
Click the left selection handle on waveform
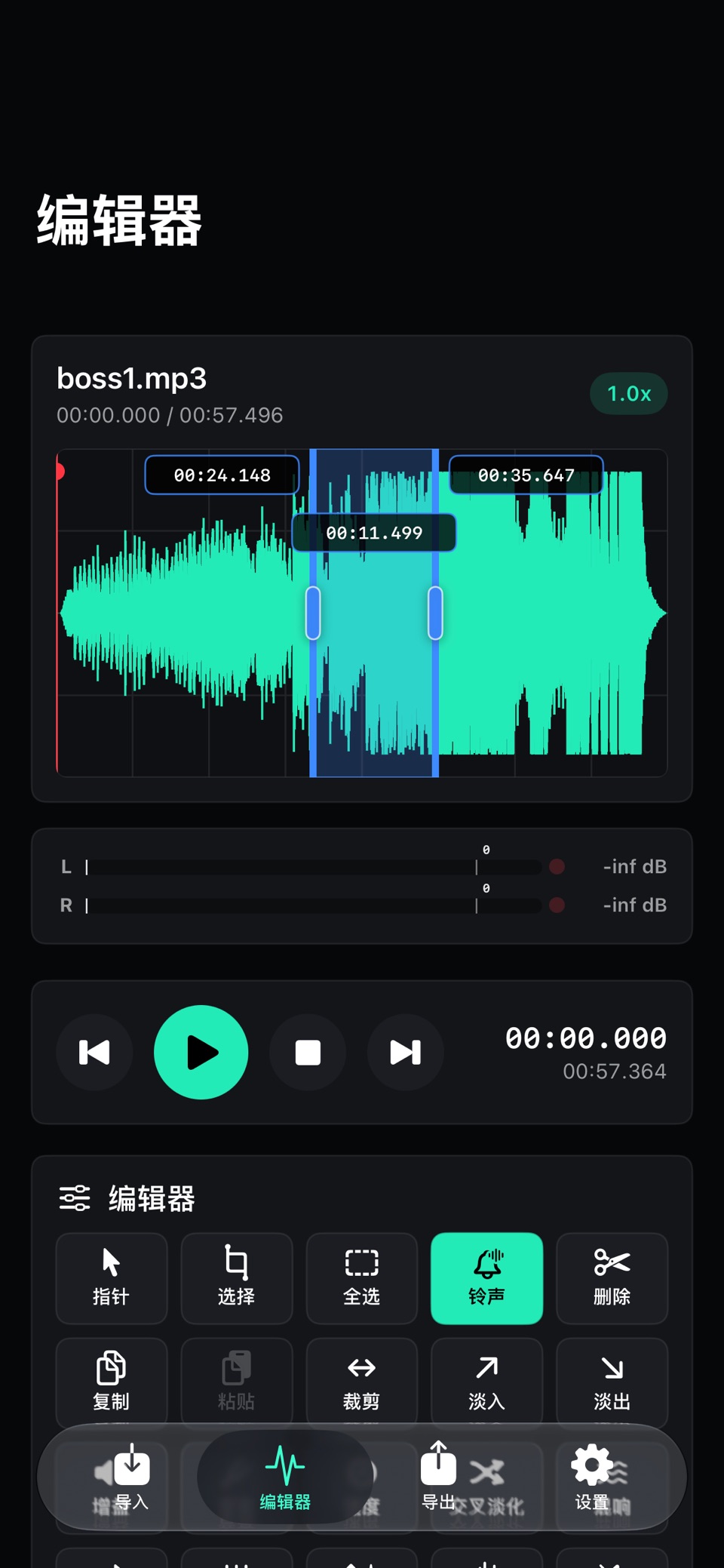tap(313, 613)
